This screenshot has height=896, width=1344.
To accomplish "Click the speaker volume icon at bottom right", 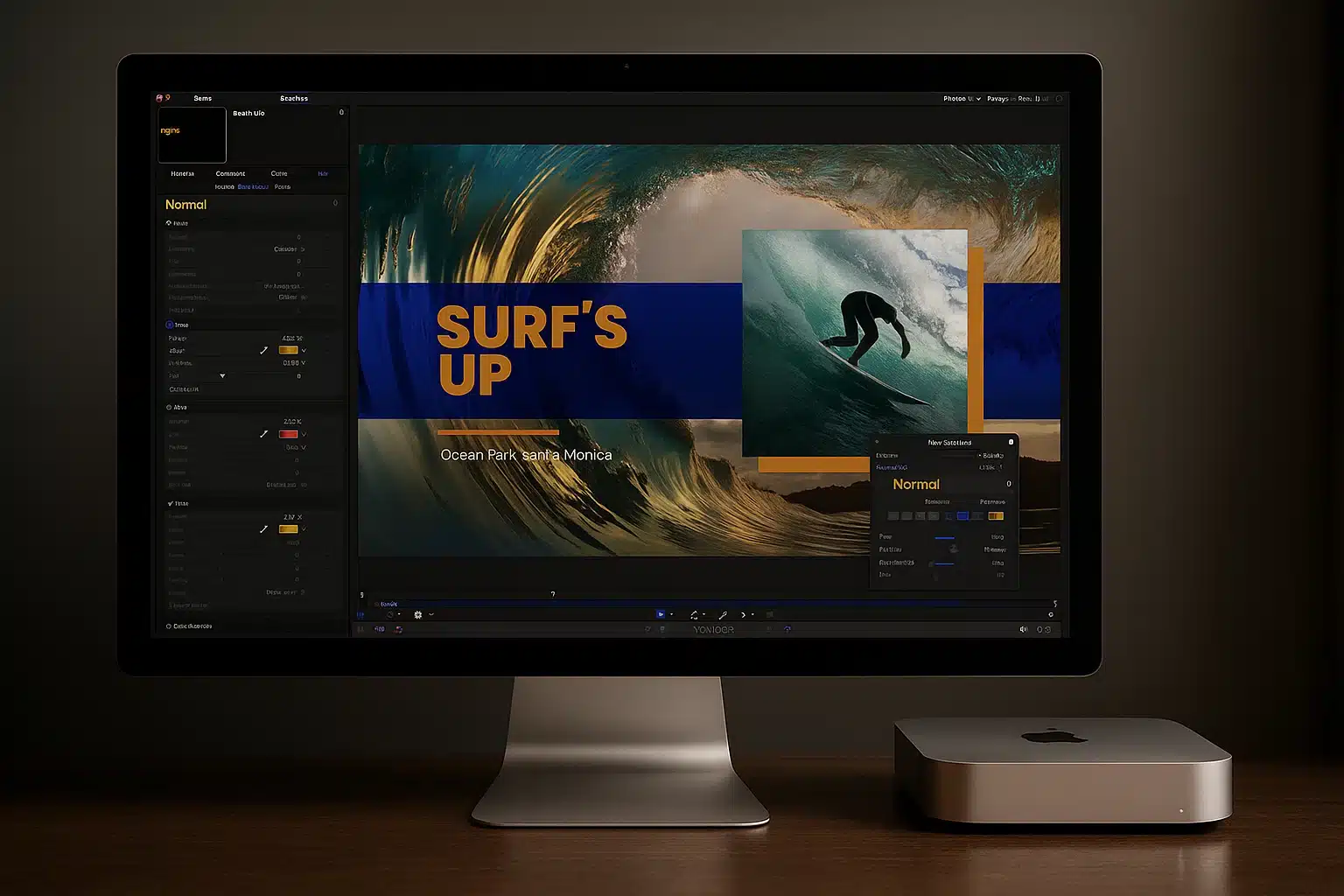I will [x=1023, y=629].
